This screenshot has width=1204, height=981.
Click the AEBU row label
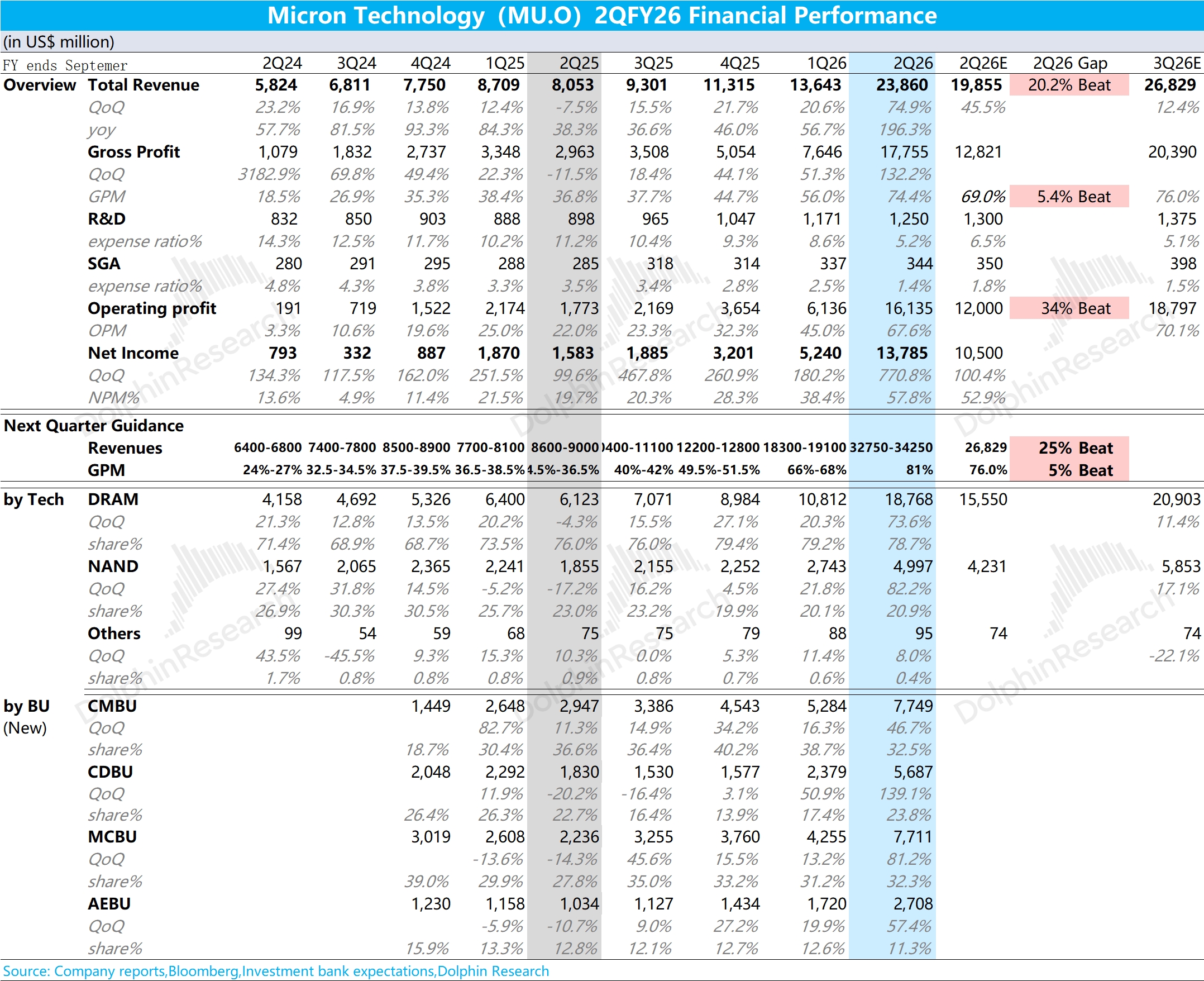click(109, 903)
